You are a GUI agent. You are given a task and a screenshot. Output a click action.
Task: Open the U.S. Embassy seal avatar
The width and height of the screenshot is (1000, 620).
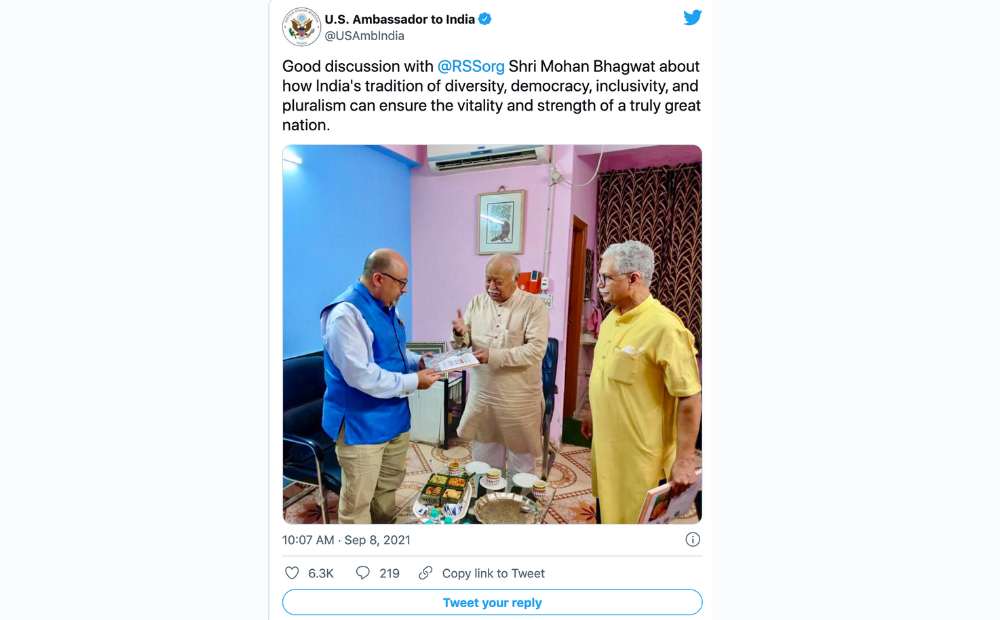[301, 27]
